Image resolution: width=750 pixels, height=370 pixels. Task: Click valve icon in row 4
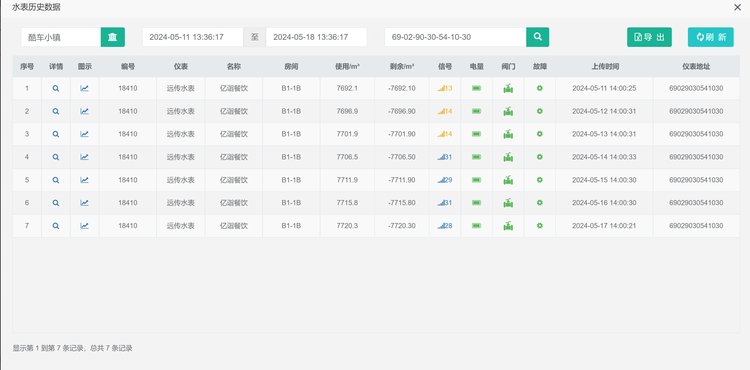pyautogui.click(x=508, y=157)
